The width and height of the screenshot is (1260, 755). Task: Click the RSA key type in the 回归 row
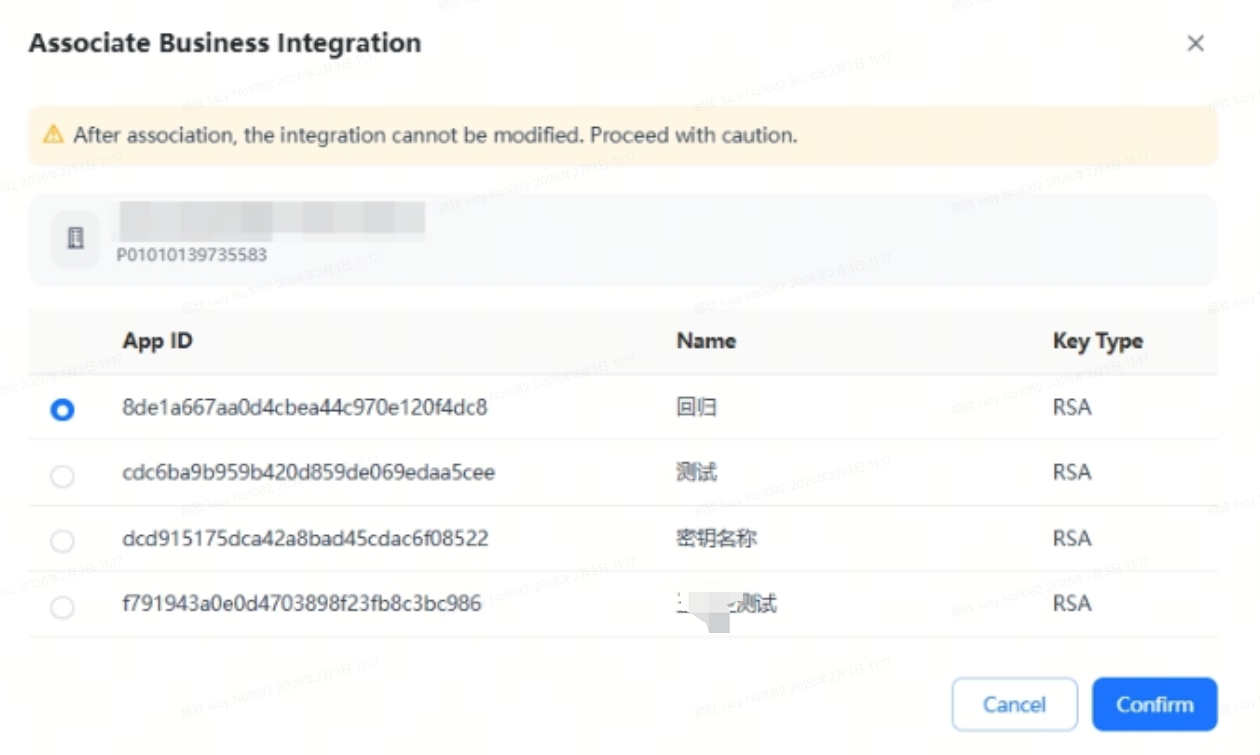(1072, 408)
